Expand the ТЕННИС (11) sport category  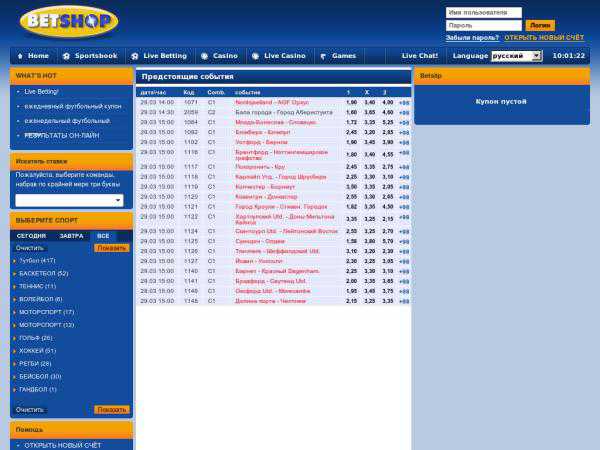38,286
